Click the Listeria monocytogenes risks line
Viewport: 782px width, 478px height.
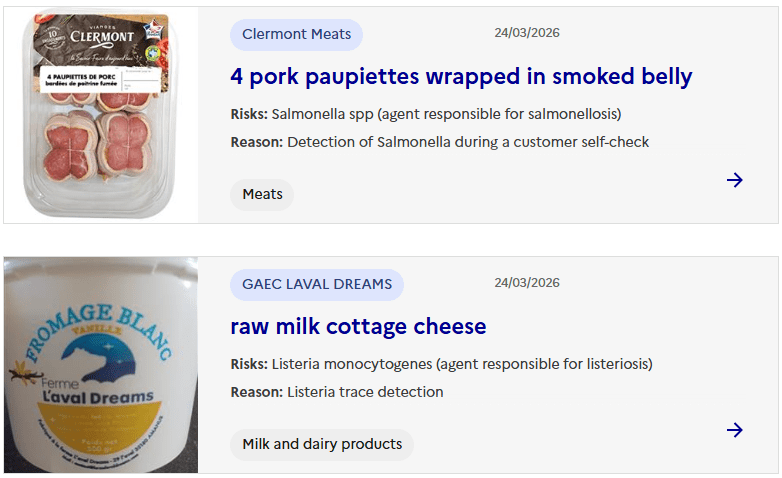point(441,364)
